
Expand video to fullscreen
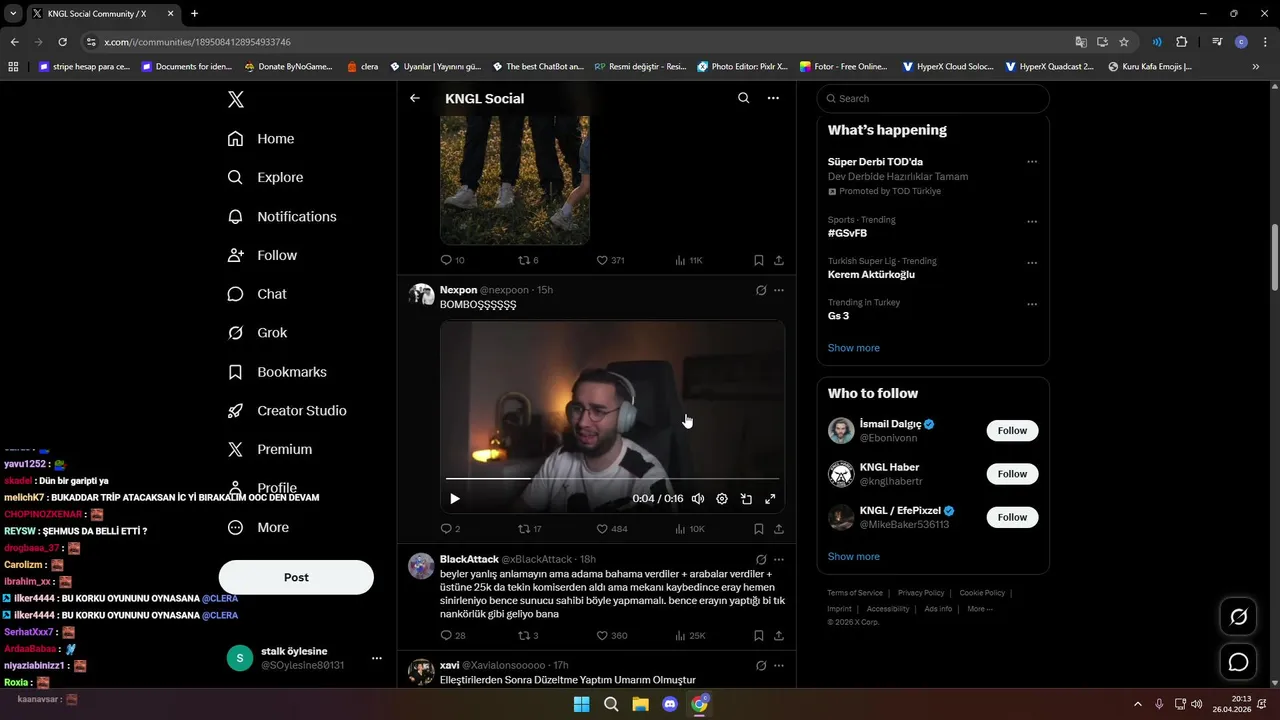click(770, 499)
